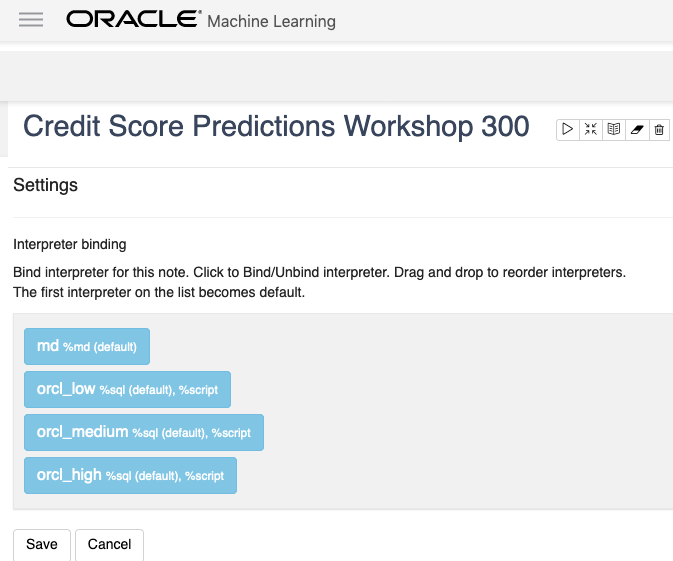The height and width of the screenshot is (561, 673).
Task: Click the Settings section heading
Action: click(x=45, y=185)
